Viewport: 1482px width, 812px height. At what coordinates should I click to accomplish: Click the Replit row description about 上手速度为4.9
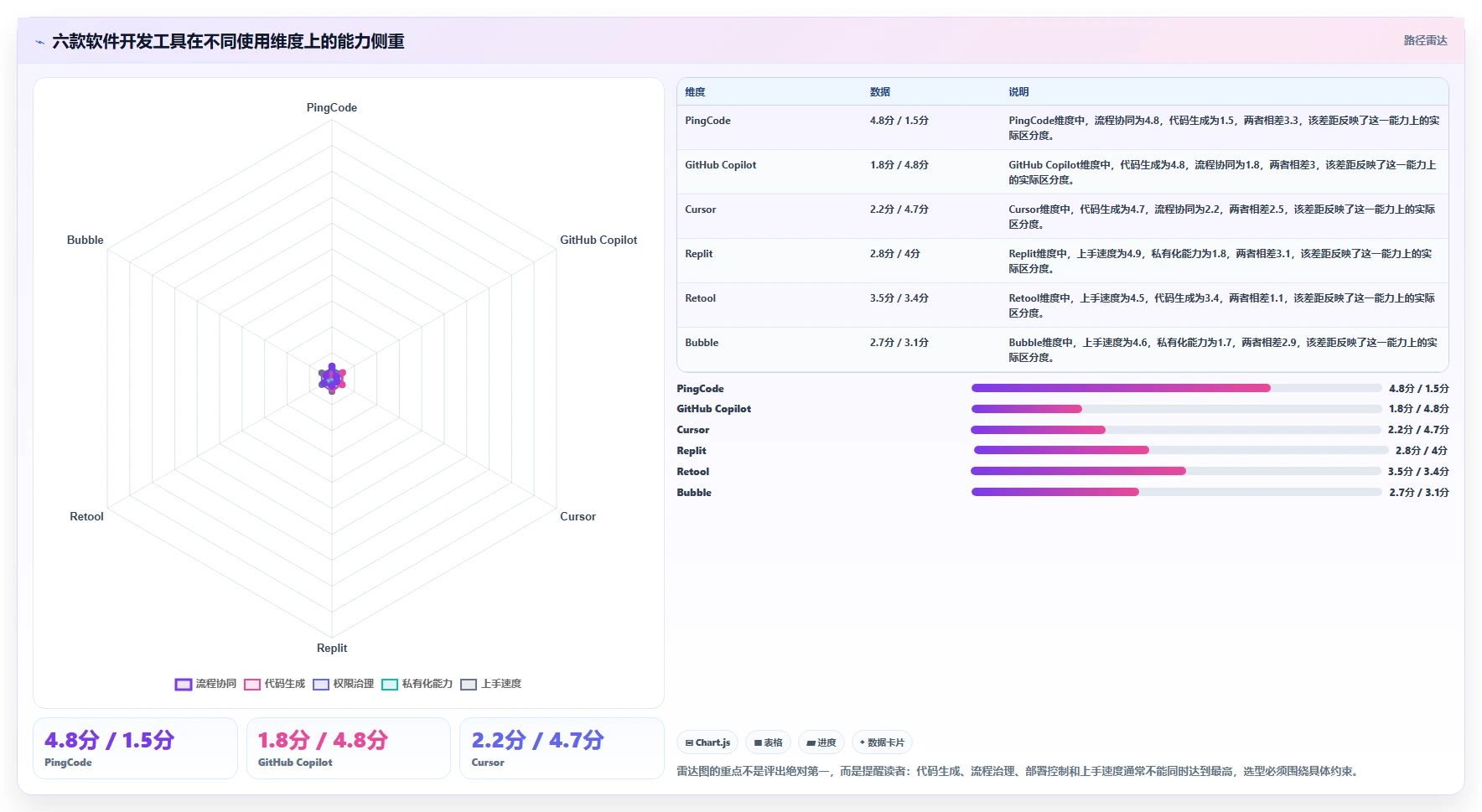point(1220,261)
